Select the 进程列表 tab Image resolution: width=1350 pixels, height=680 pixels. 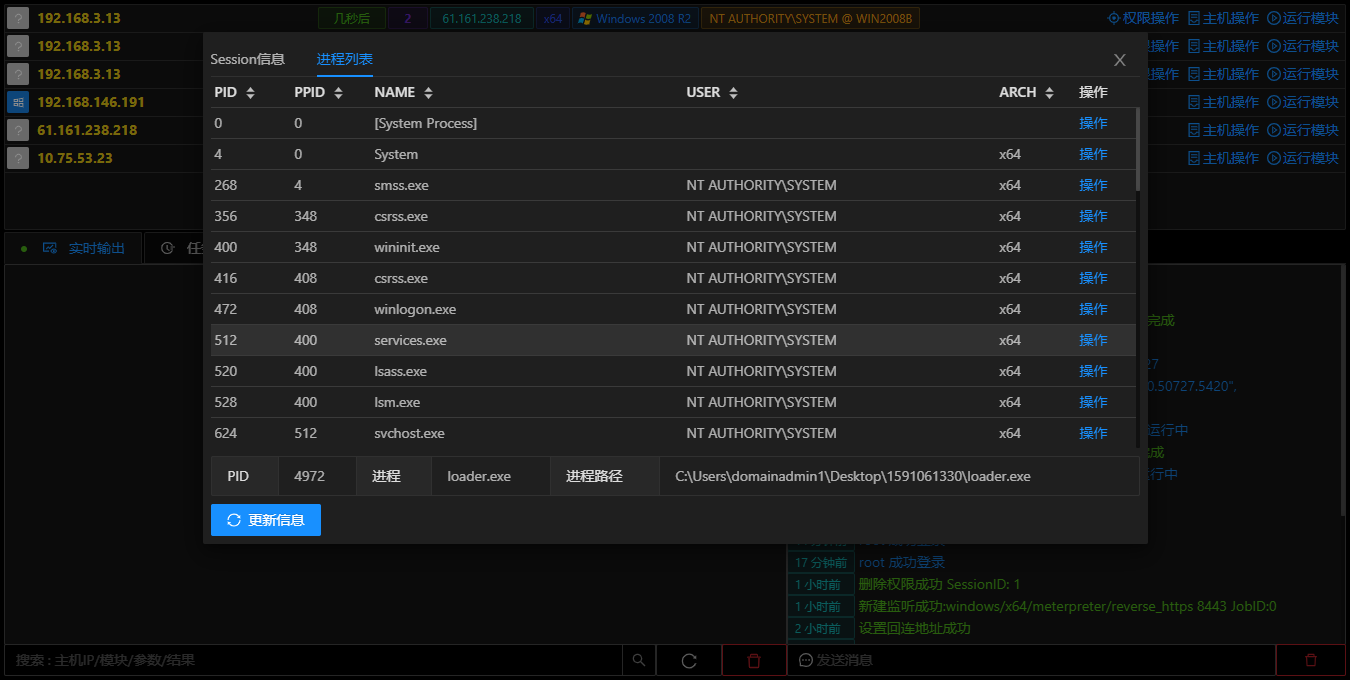coord(345,59)
